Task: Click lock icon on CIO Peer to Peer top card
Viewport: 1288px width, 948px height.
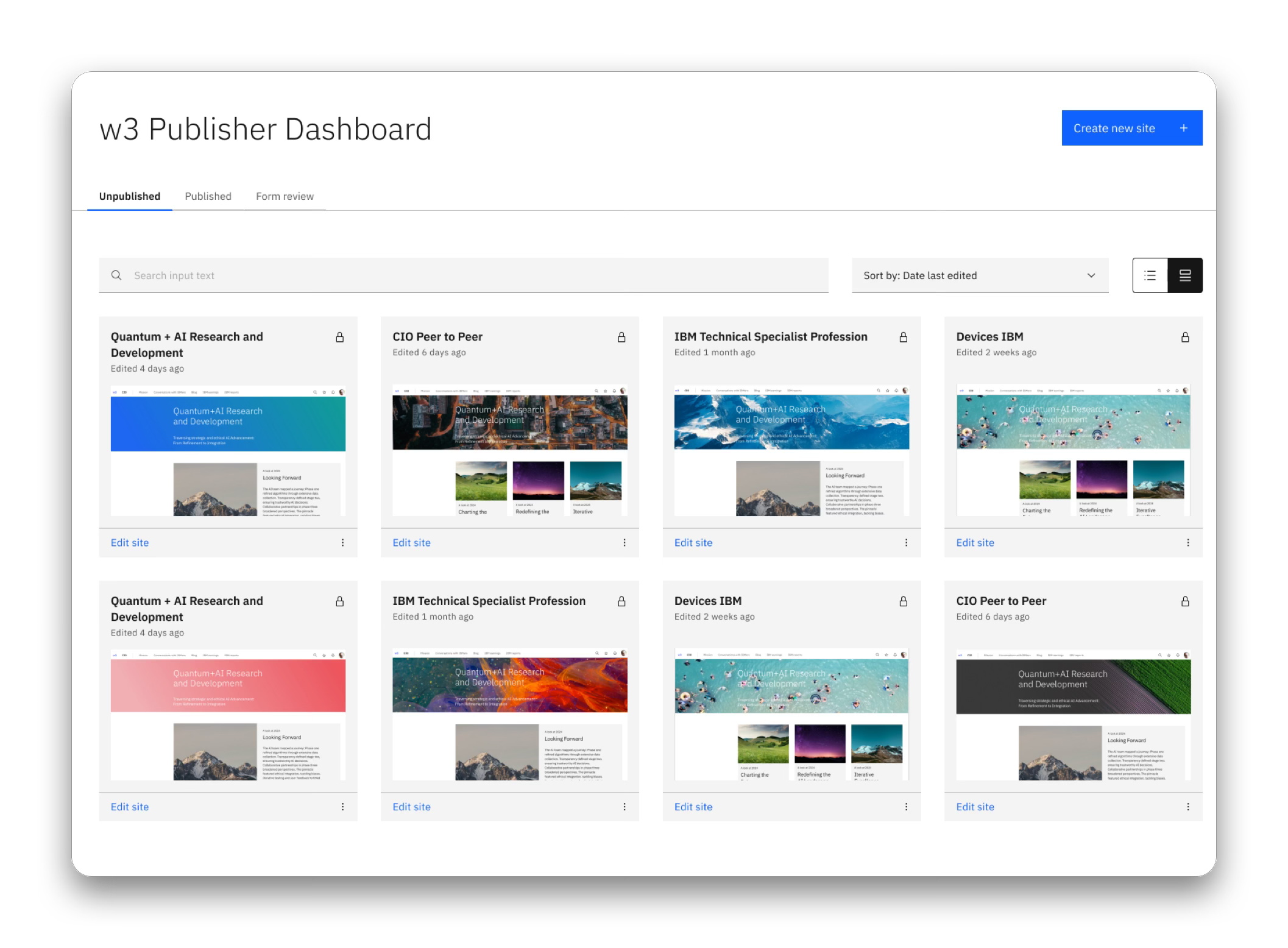Action: (621, 337)
